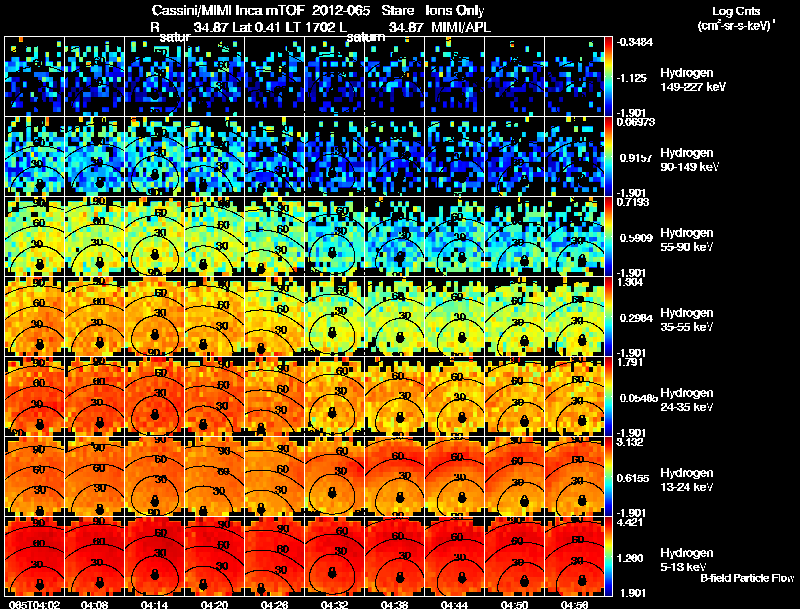The image size is (800, 609).
Task: Click Saturn marker in 04:38 35-55 keV panel
Action: [400, 338]
